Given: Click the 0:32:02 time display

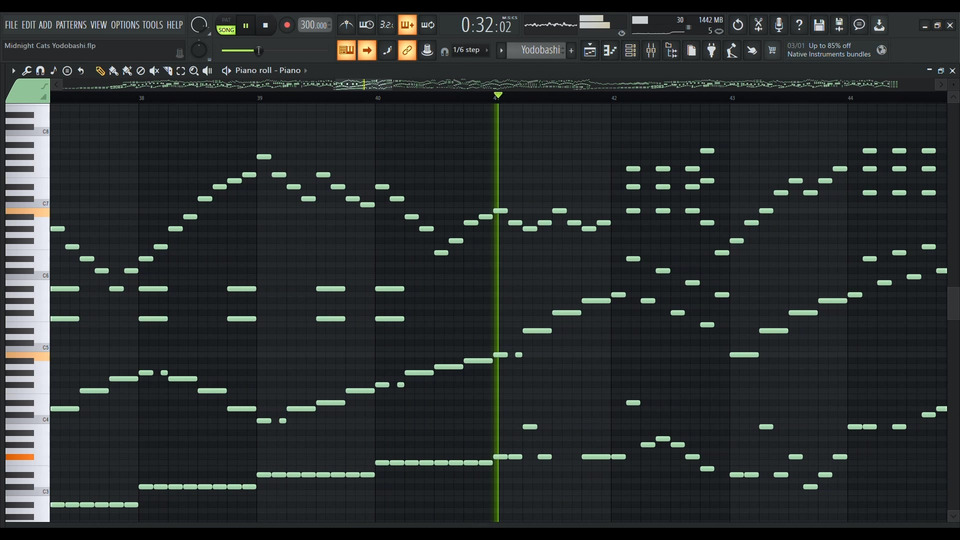Looking at the screenshot, I should [x=486, y=25].
